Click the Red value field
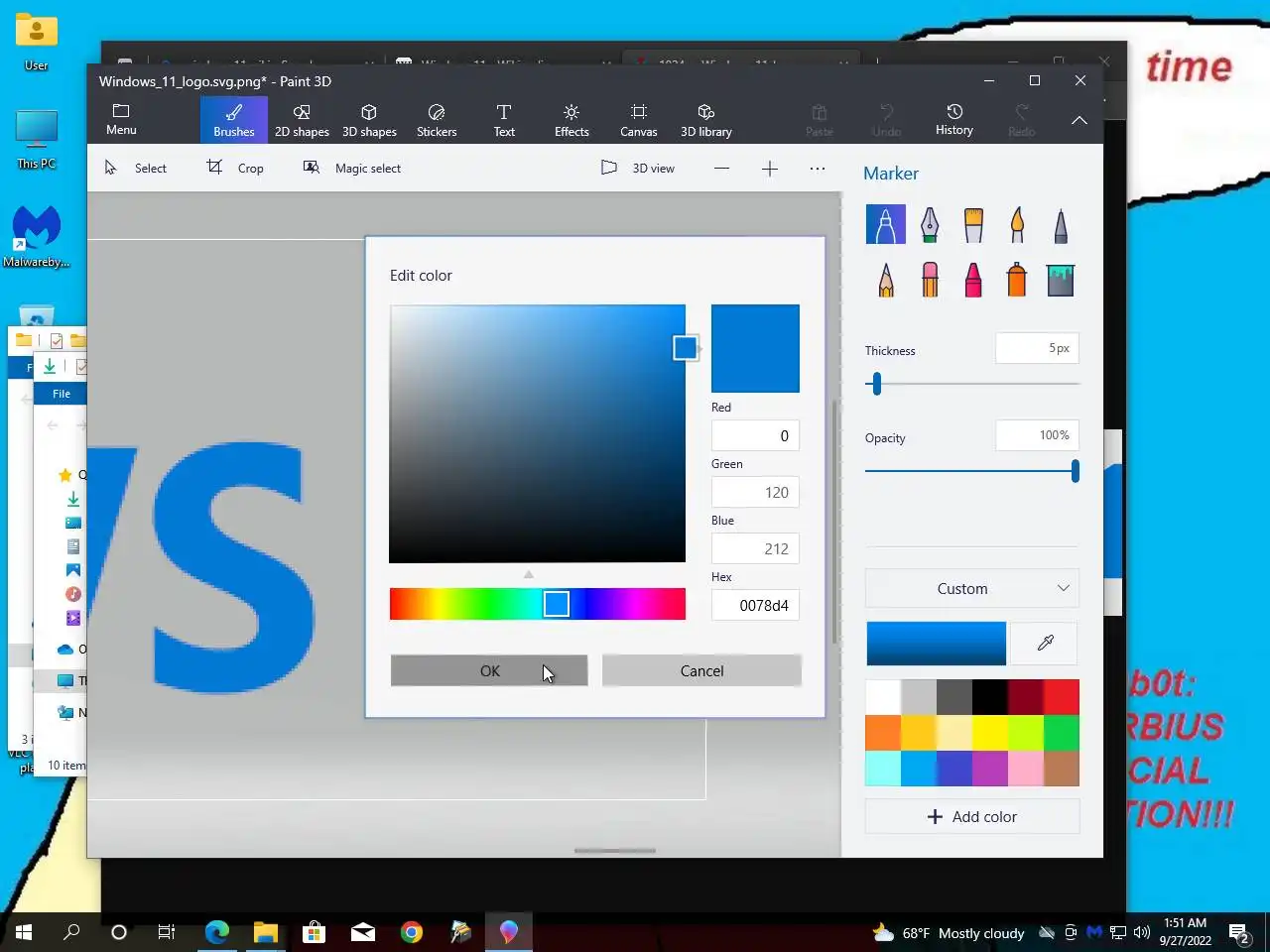The height and width of the screenshot is (952, 1270). pyautogui.click(x=755, y=435)
